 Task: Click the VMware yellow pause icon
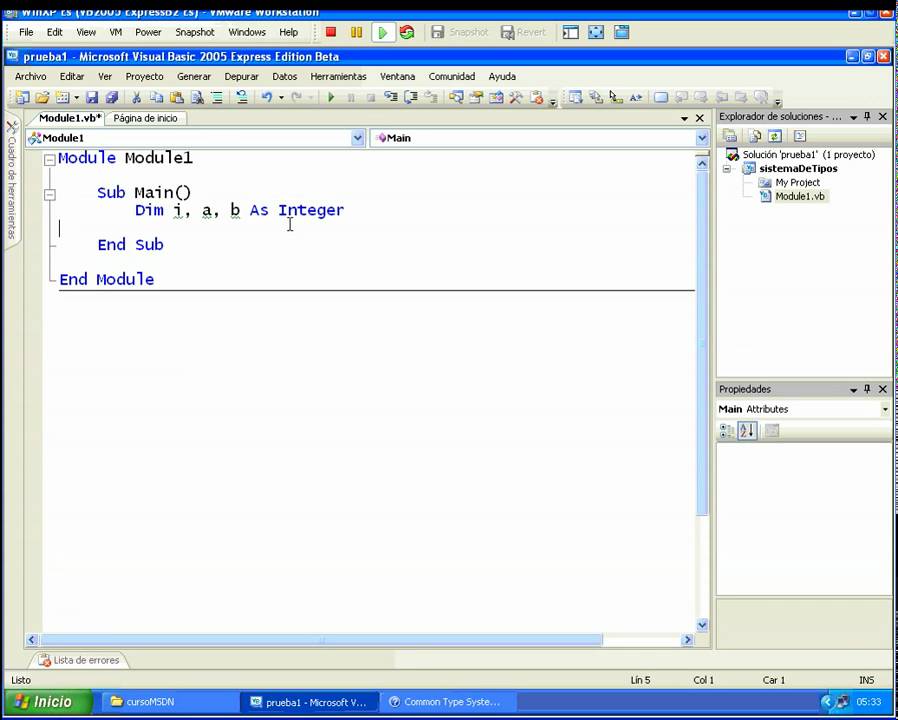point(356,32)
